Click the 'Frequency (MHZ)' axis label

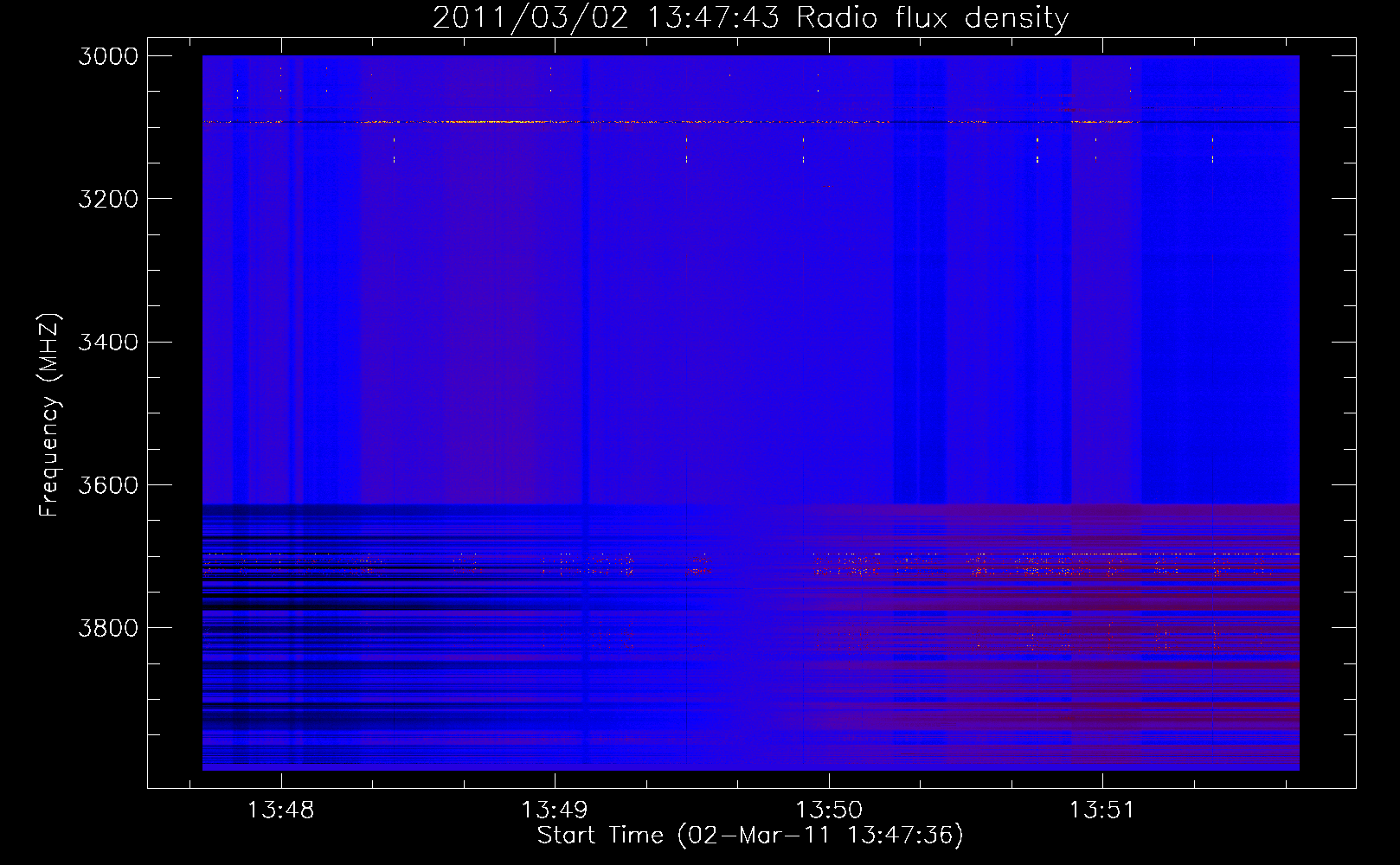pyautogui.click(x=49, y=415)
